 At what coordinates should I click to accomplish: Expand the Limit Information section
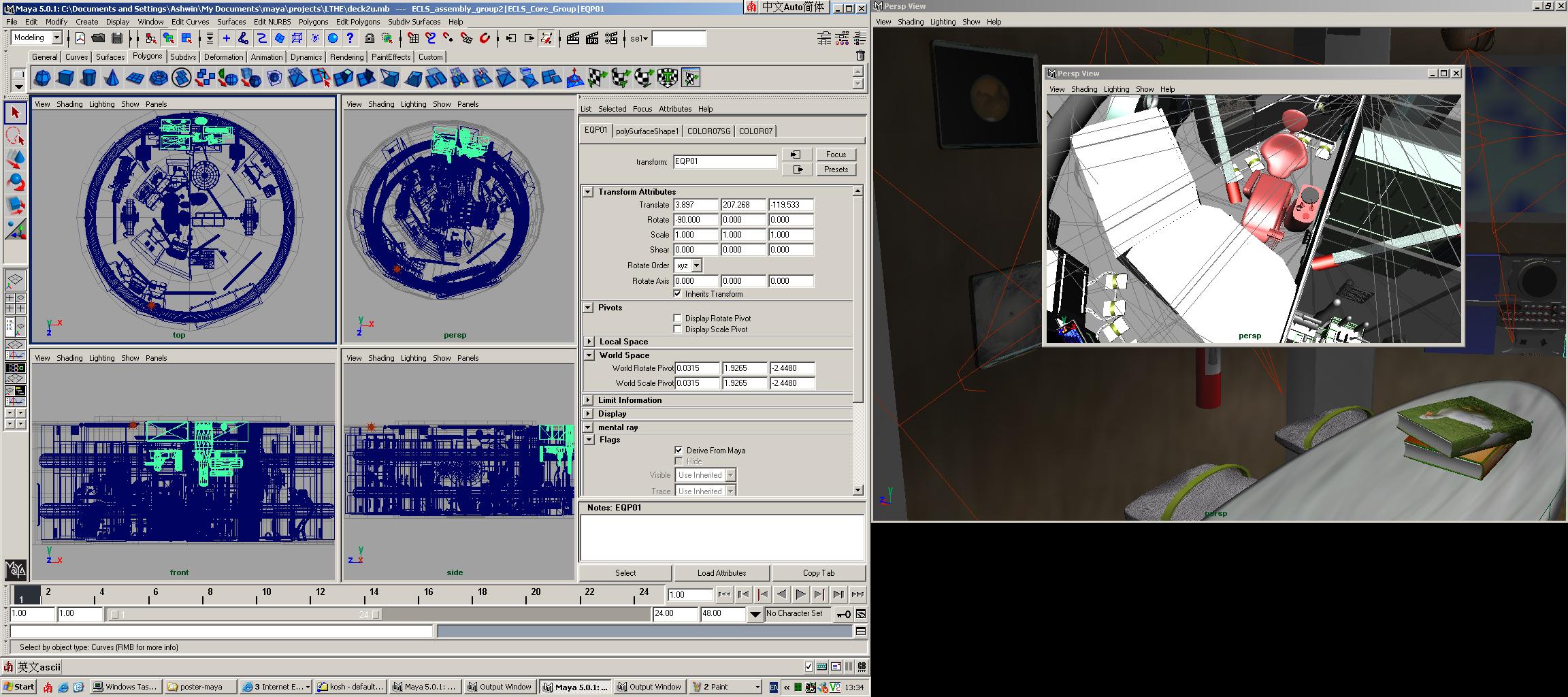click(x=588, y=400)
